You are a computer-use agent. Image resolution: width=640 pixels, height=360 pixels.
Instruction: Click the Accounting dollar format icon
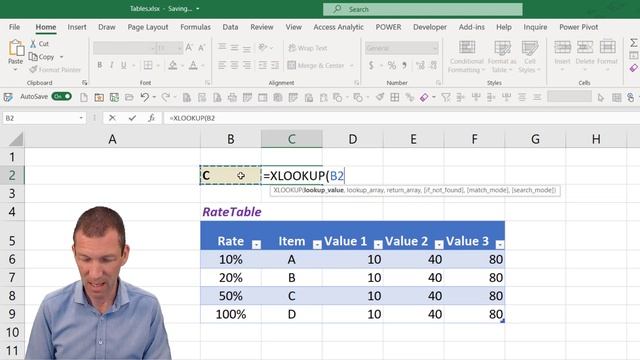tap(371, 65)
